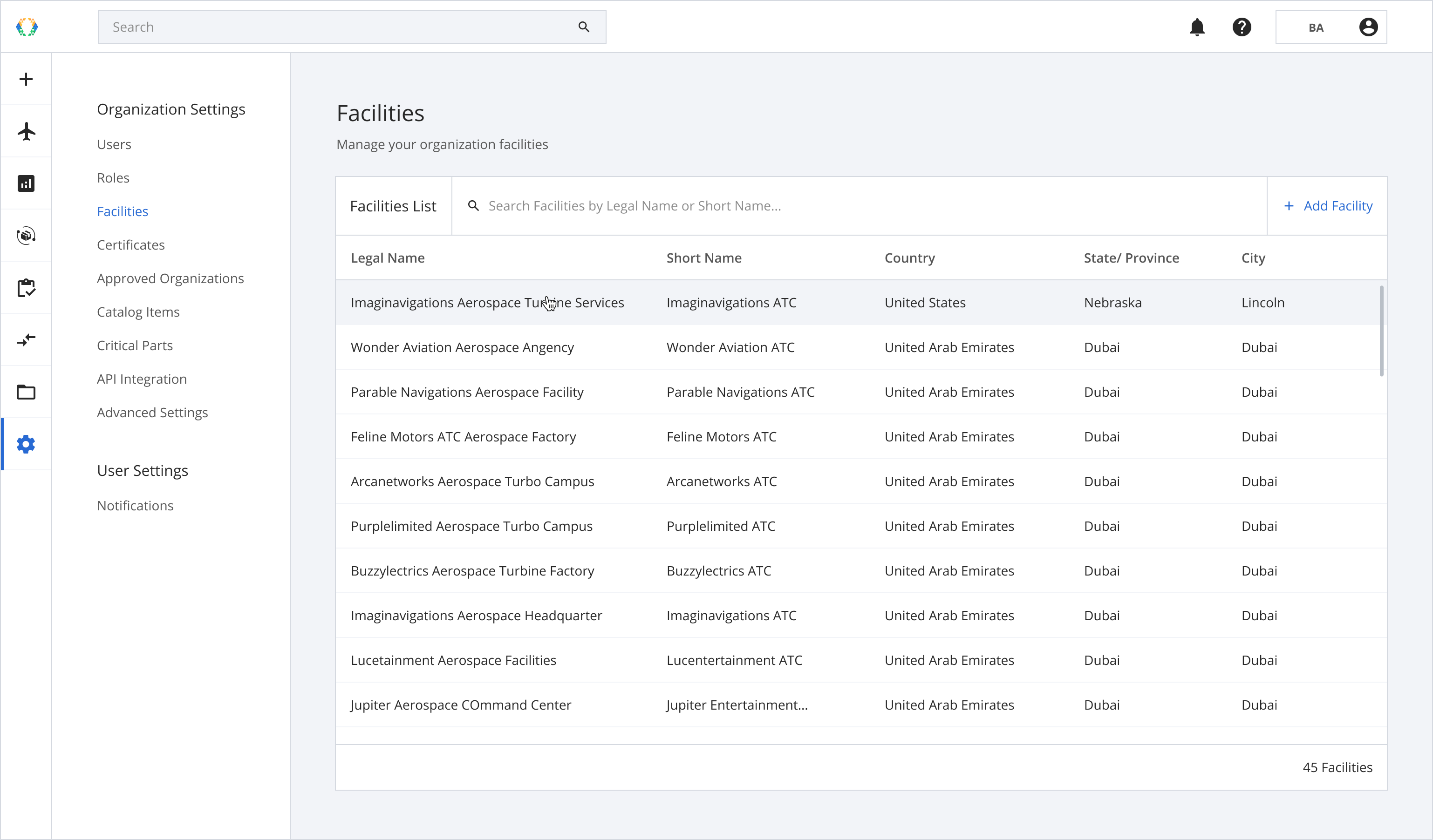Click the Wonder Aviation ATC short name
Viewport: 1433px width, 840px height.
pyautogui.click(x=731, y=347)
